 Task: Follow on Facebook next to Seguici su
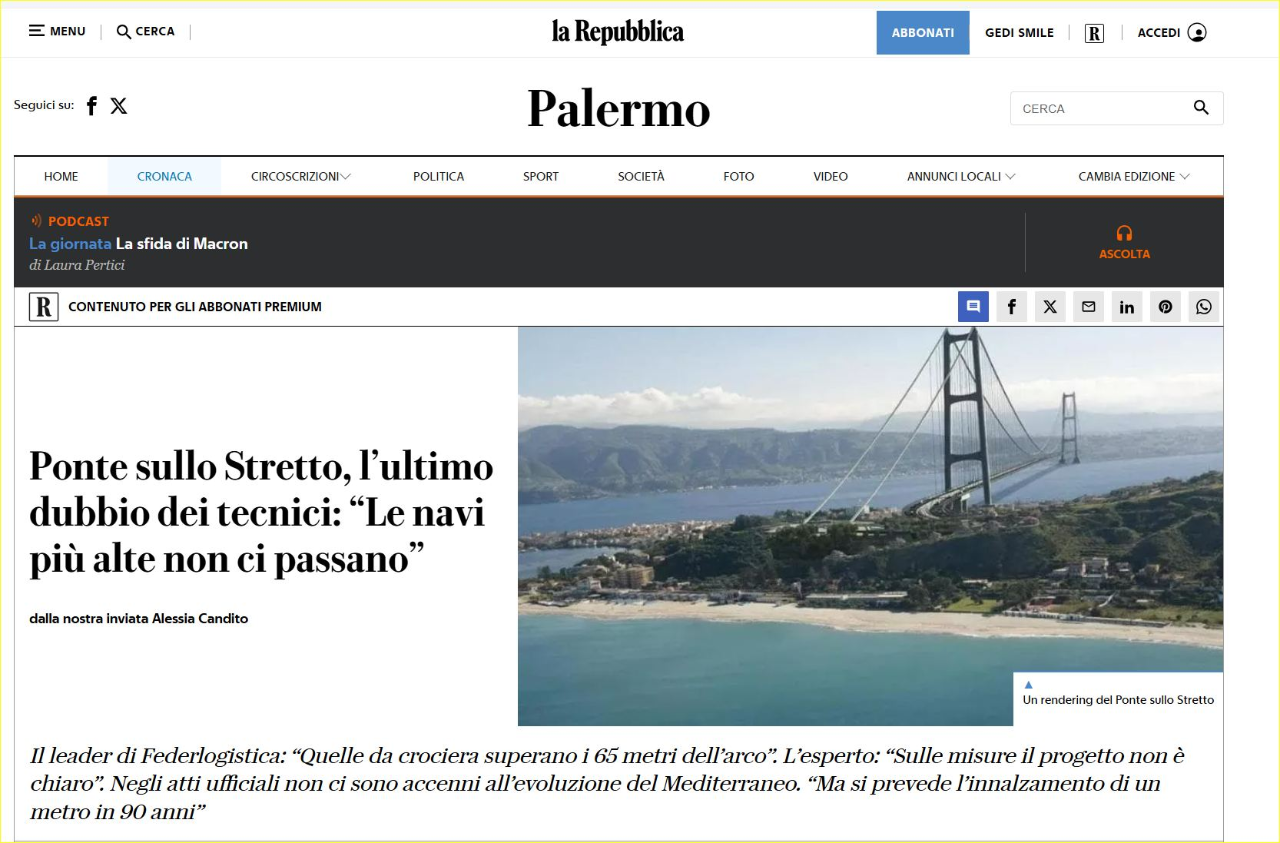tap(92, 106)
